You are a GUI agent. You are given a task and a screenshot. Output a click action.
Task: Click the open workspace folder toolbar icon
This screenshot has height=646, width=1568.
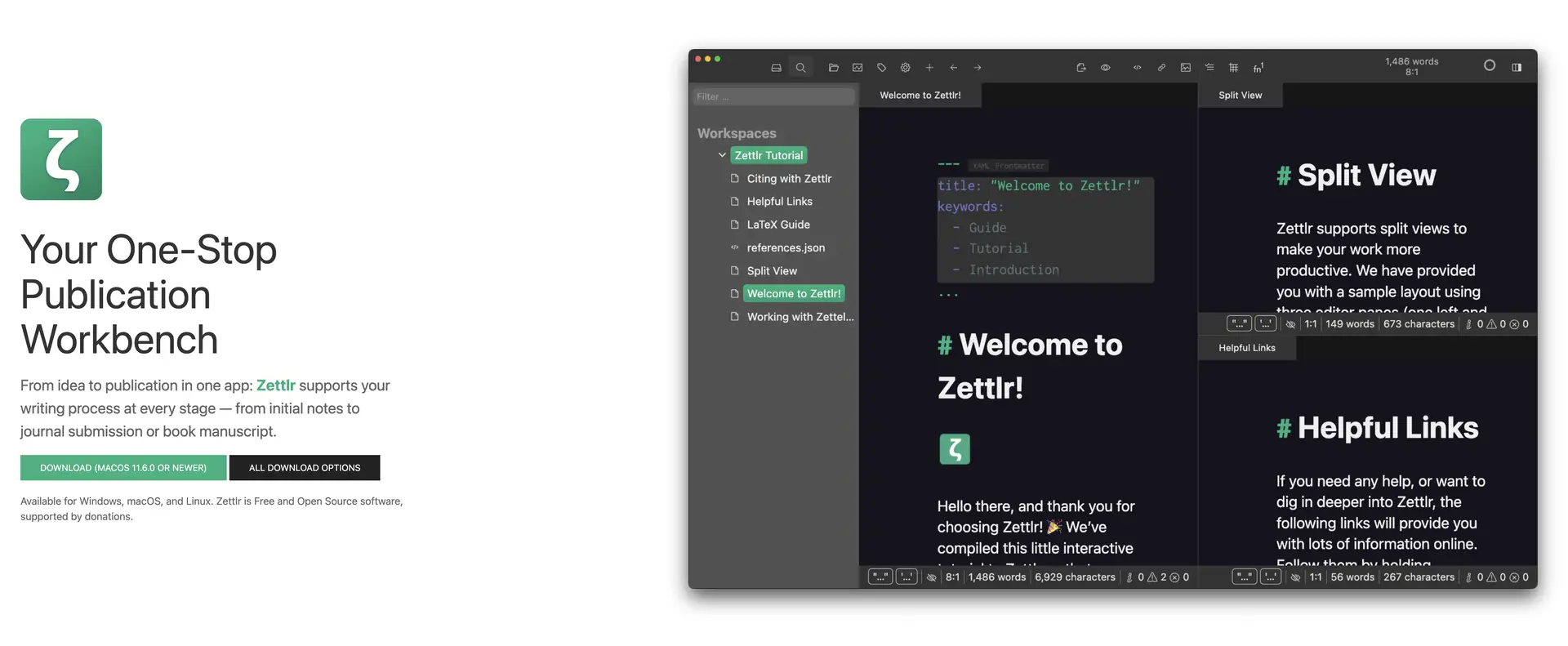(x=833, y=68)
